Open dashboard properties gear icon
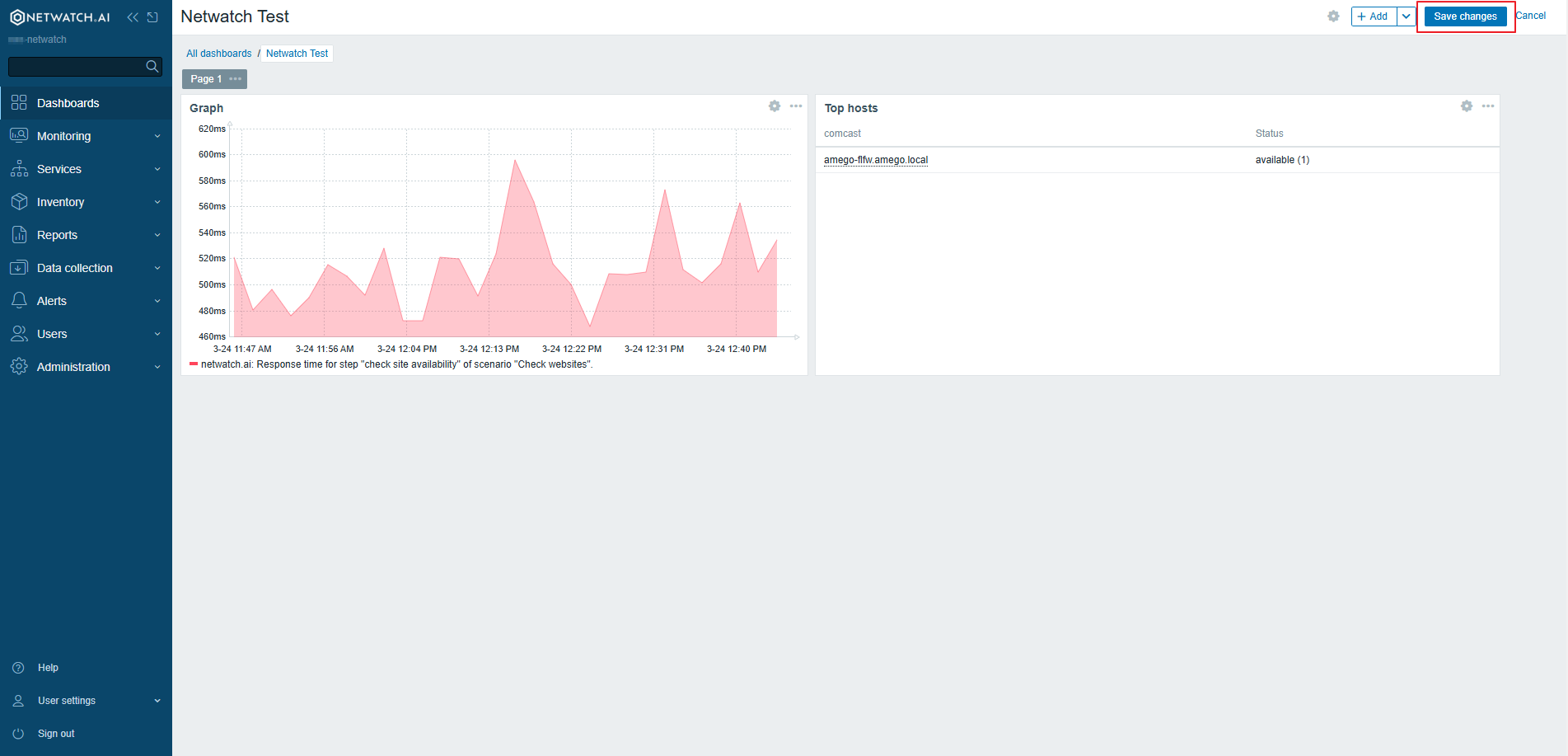The width and height of the screenshot is (1568, 756). pos(1333,16)
